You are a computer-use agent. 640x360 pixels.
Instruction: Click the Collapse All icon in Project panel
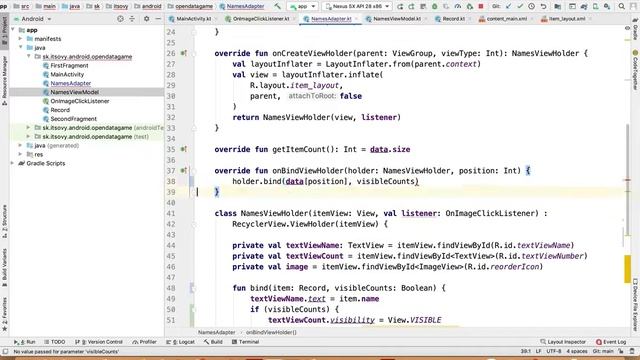click(132, 19)
